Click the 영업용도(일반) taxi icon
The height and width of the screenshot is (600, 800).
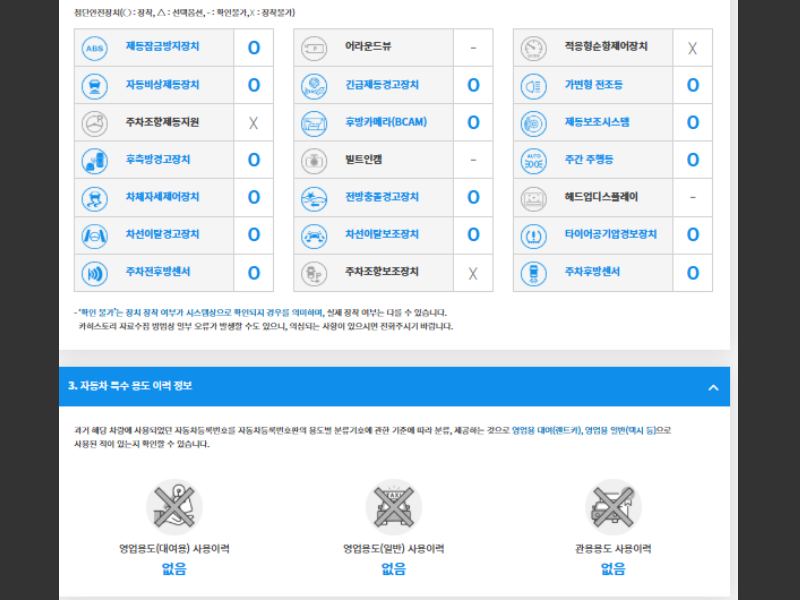click(394, 506)
